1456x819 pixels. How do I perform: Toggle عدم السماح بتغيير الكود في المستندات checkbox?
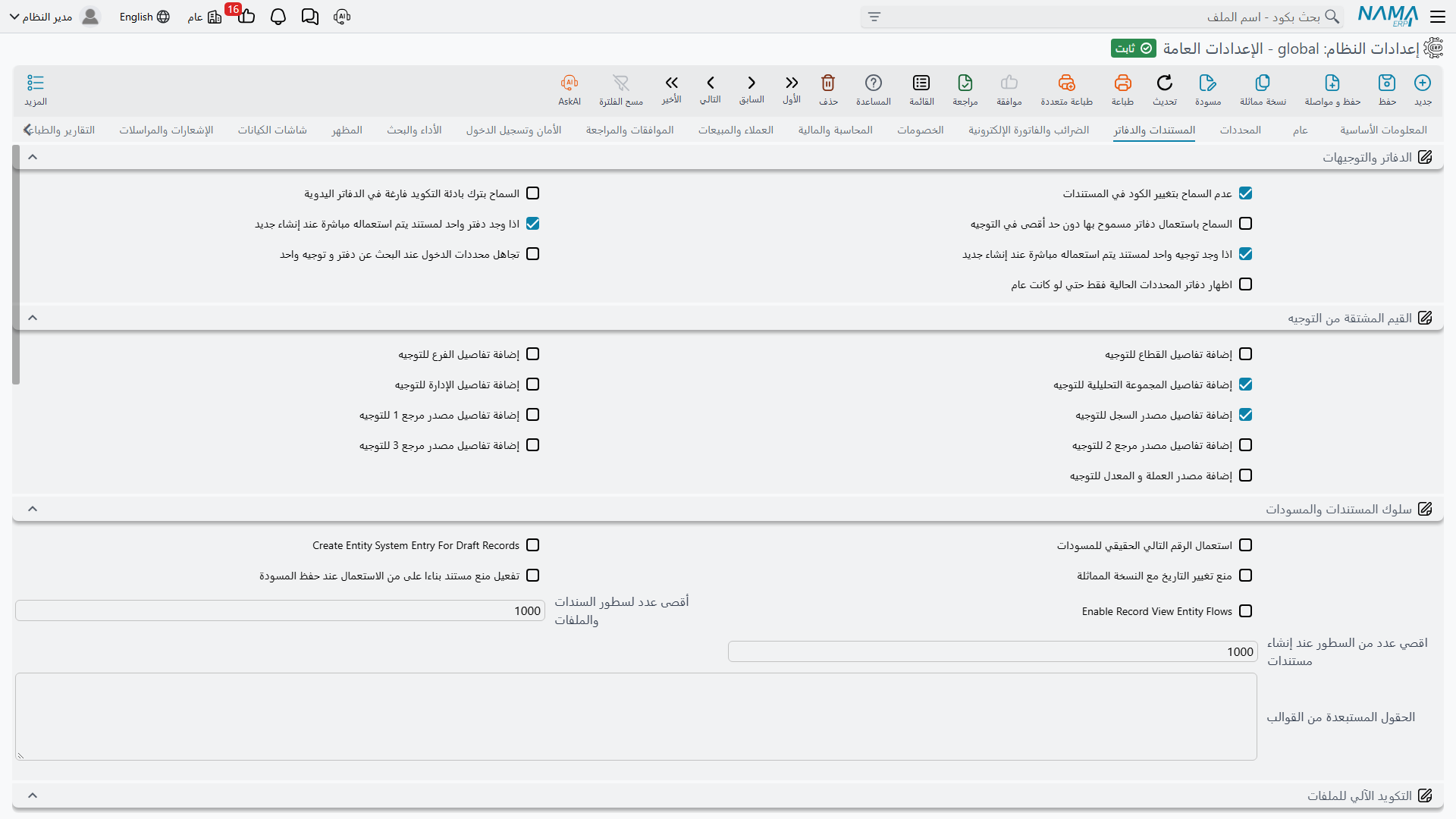[x=1245, y=193]
